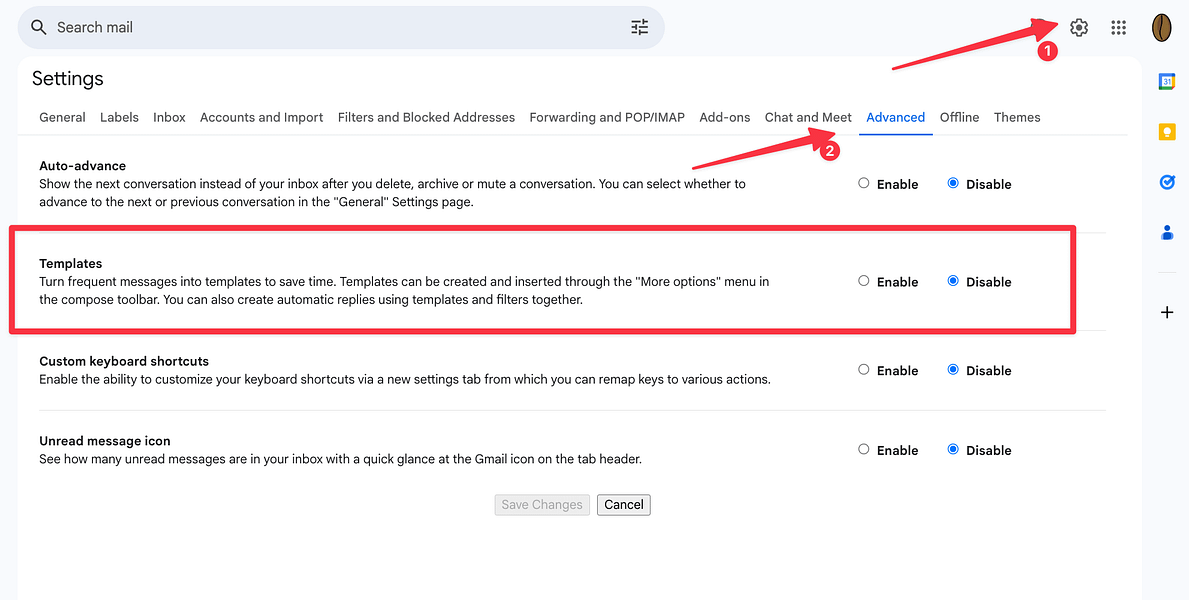Switch to the Themes tab
The width and height of the screenshot is (1189, 600).
1017,117
